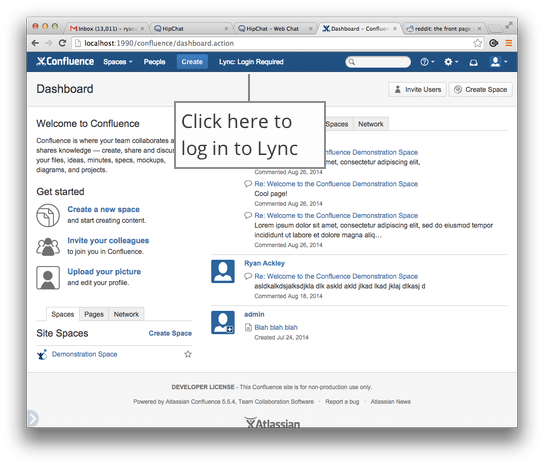
Task: Click the invite colleagues people icon
Action: (x=48, y=247)
